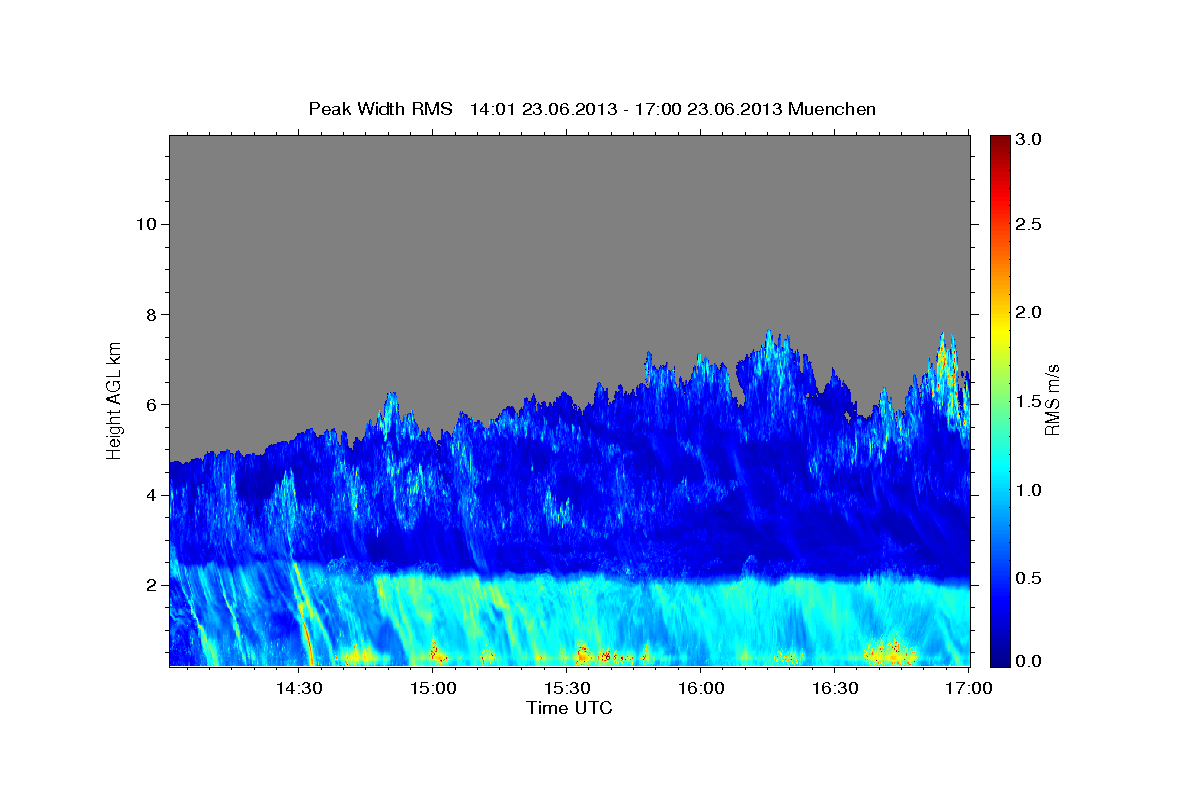Screen dimensions: 1200x800
Task: Click the colorbar value '1.0'
Action: (1029, 490)
